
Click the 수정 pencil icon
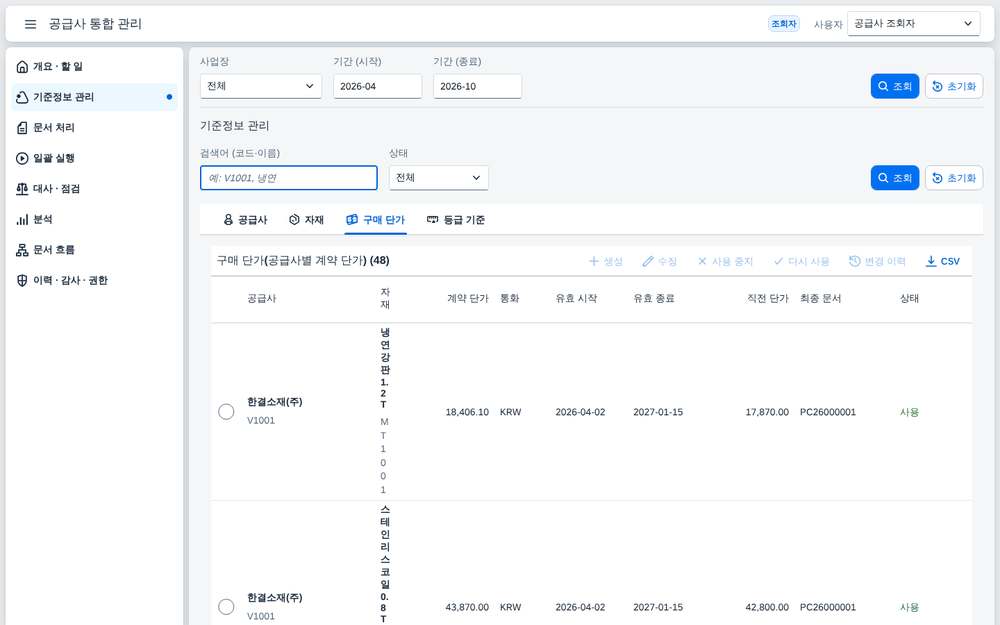coord(648,261)
